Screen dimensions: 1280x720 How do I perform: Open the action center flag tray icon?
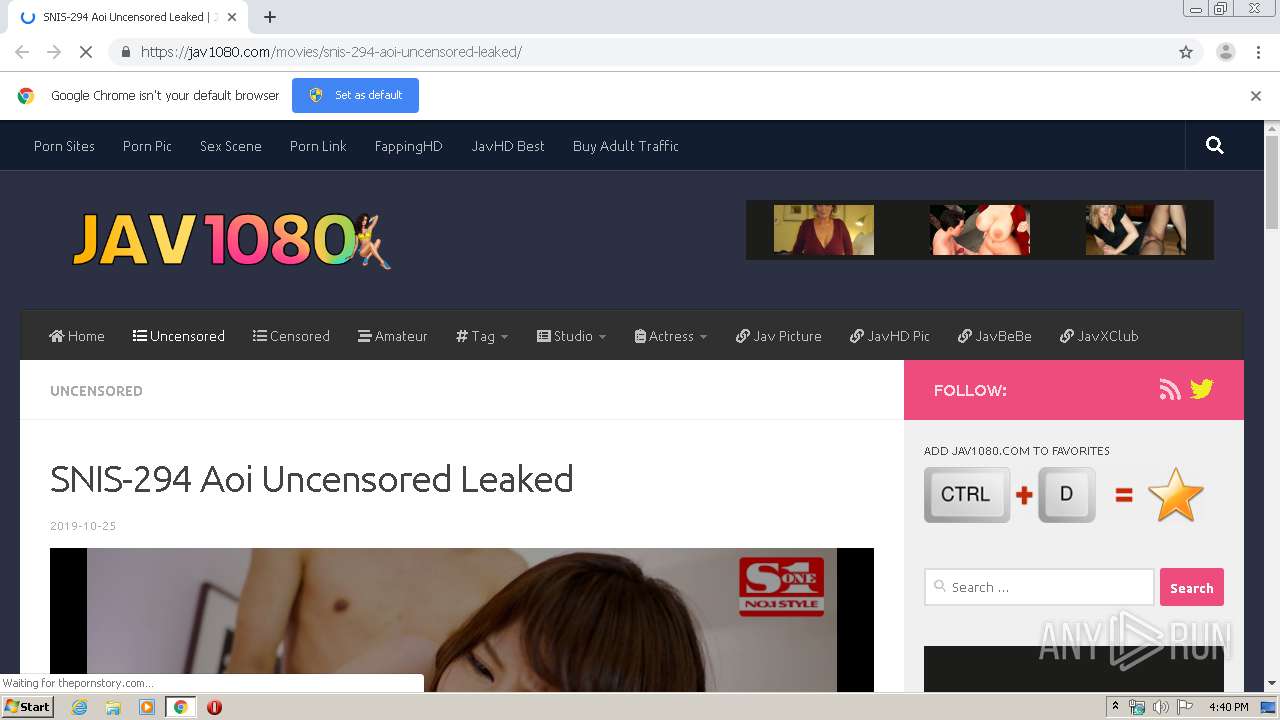pyautogui.click(x=1184, y=707)
